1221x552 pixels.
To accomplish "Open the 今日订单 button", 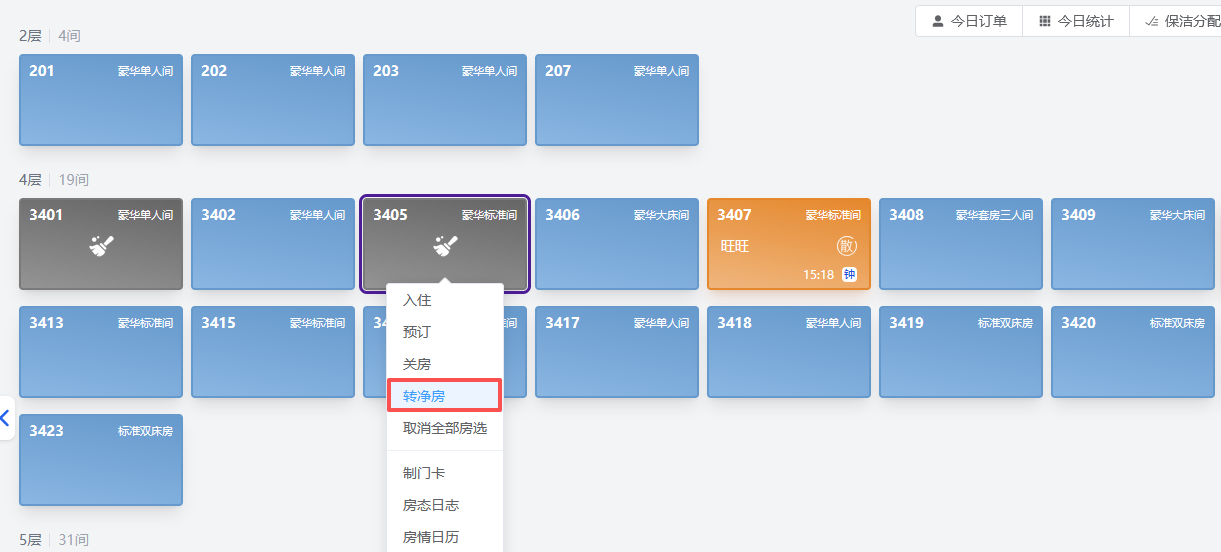I will point(969,21).
